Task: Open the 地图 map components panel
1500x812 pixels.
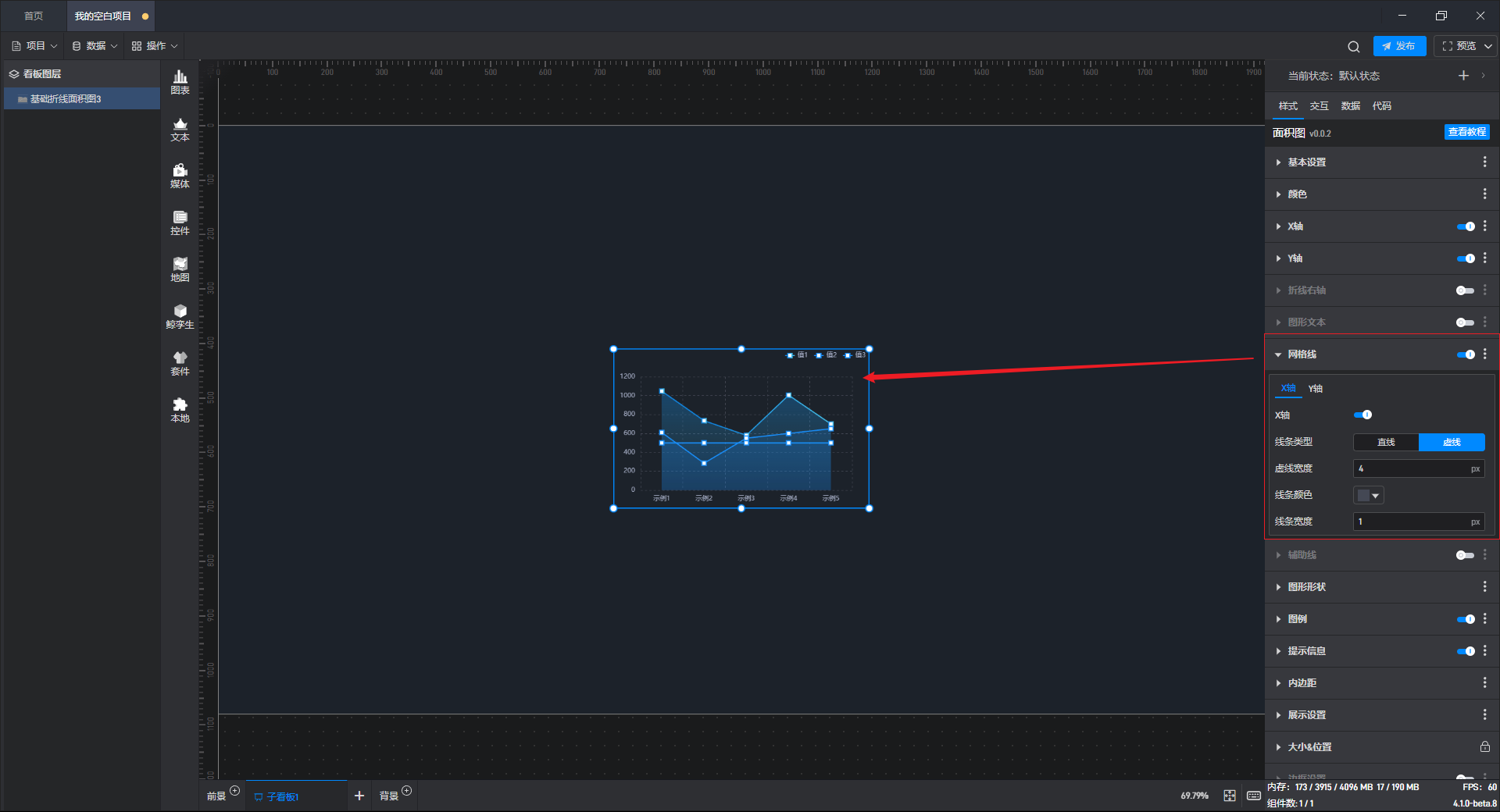Action: (x=180, y=269)
